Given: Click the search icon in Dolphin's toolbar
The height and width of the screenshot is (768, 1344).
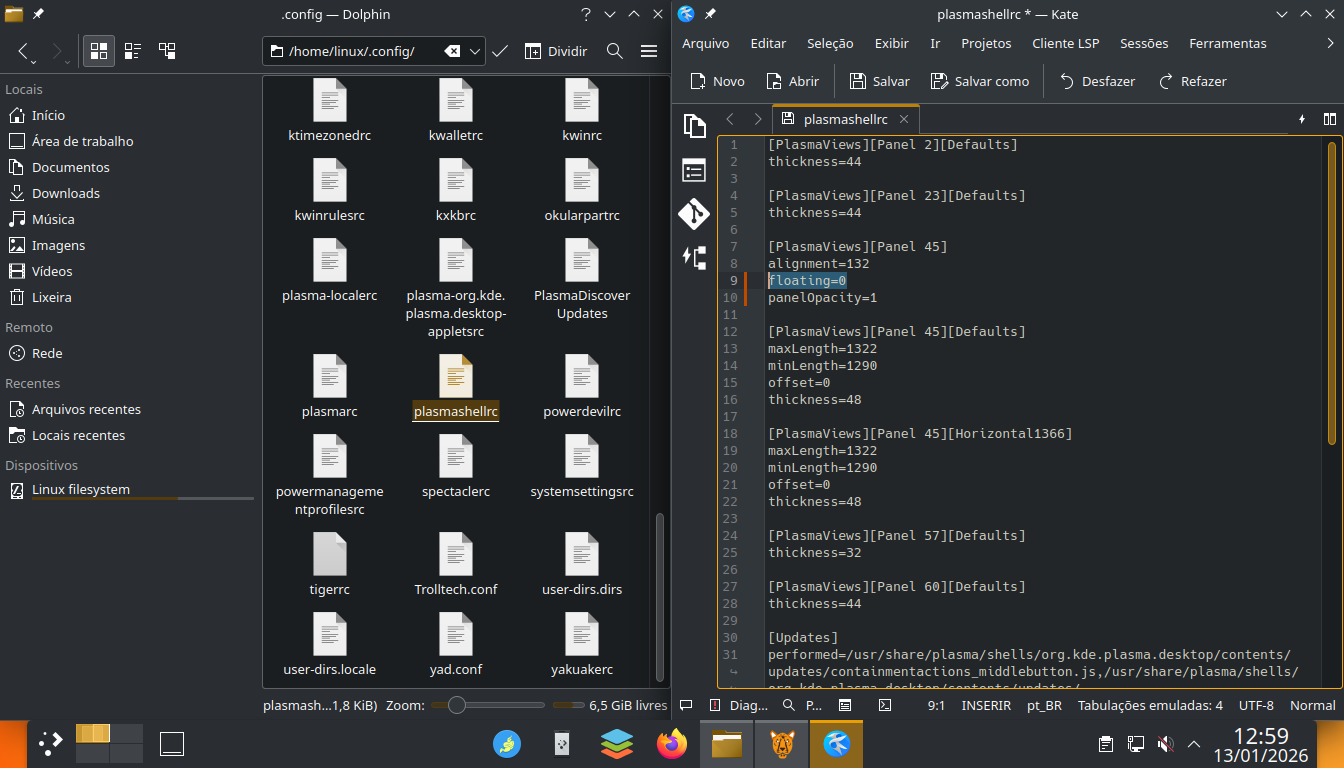Looking at the screenshot, I should click(615, 51).
